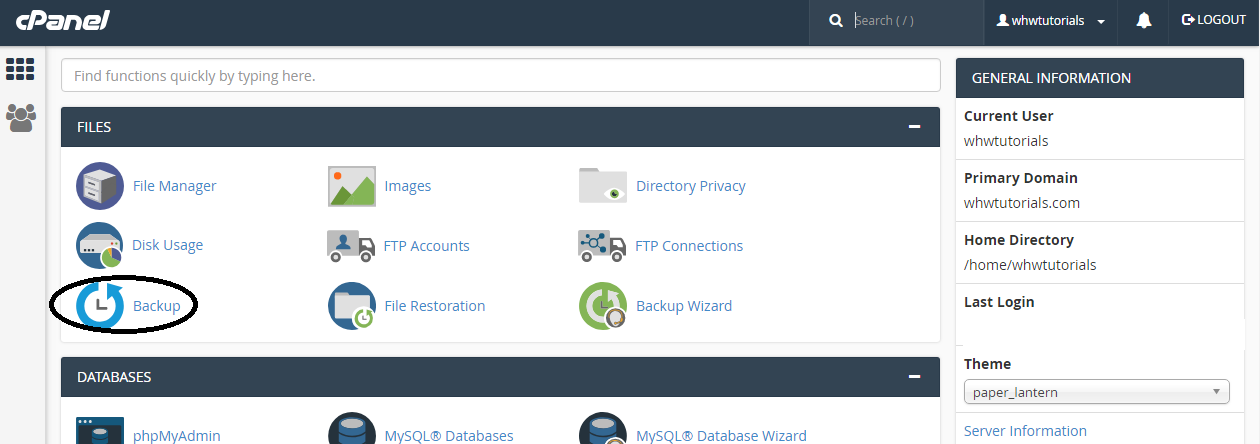1260x444 pixels.
Task: Click the Images icon
Action: (352, 186)
